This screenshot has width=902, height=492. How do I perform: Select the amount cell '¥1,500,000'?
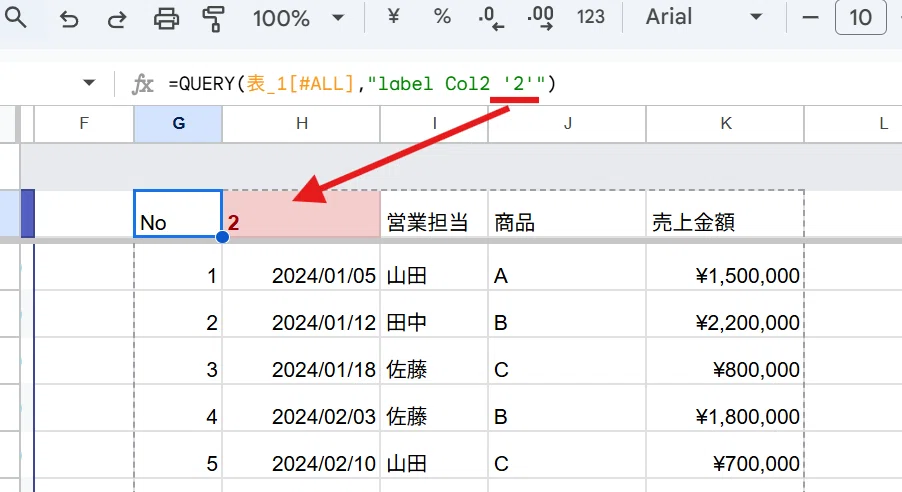[725, 267]
